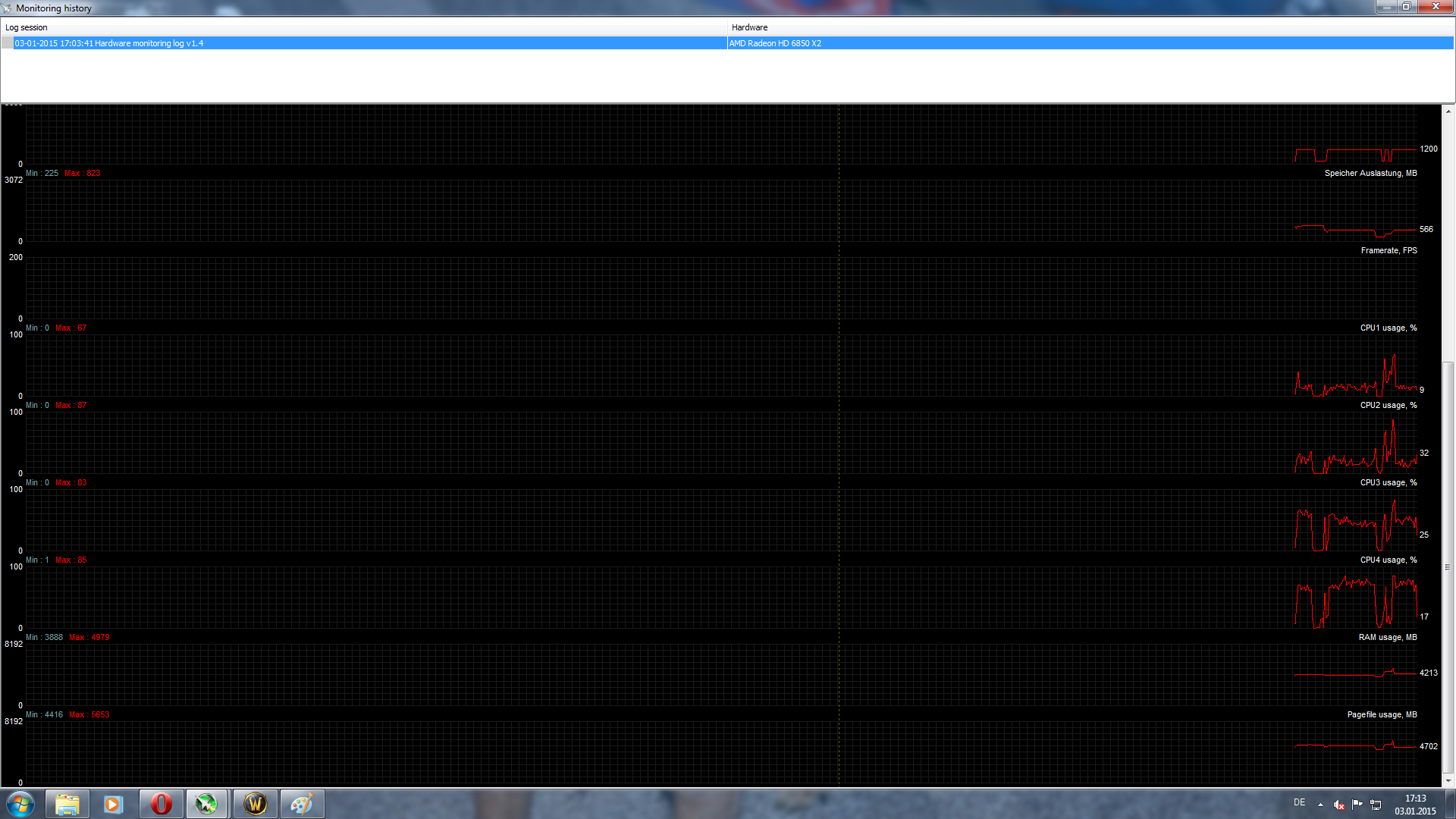Select the 17:03:41 hardware monitoring log row
The height and width of the screenshot is (819, 1456).
click(x=109, y=43)
